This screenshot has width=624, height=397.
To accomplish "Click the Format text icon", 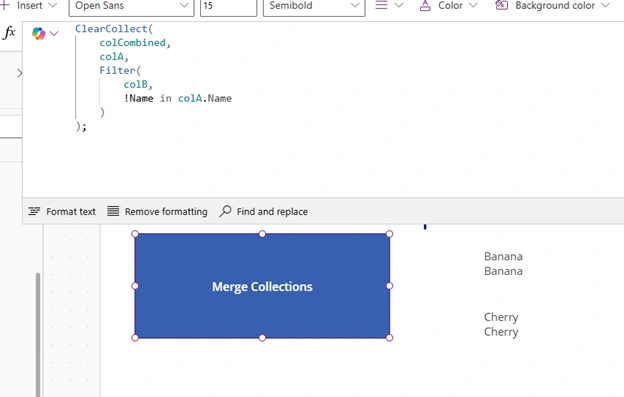I will click(x=34, y=211).
